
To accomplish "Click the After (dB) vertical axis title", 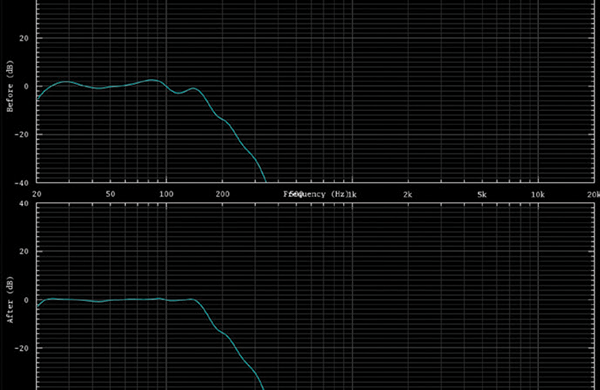I will tap(10, 300).
